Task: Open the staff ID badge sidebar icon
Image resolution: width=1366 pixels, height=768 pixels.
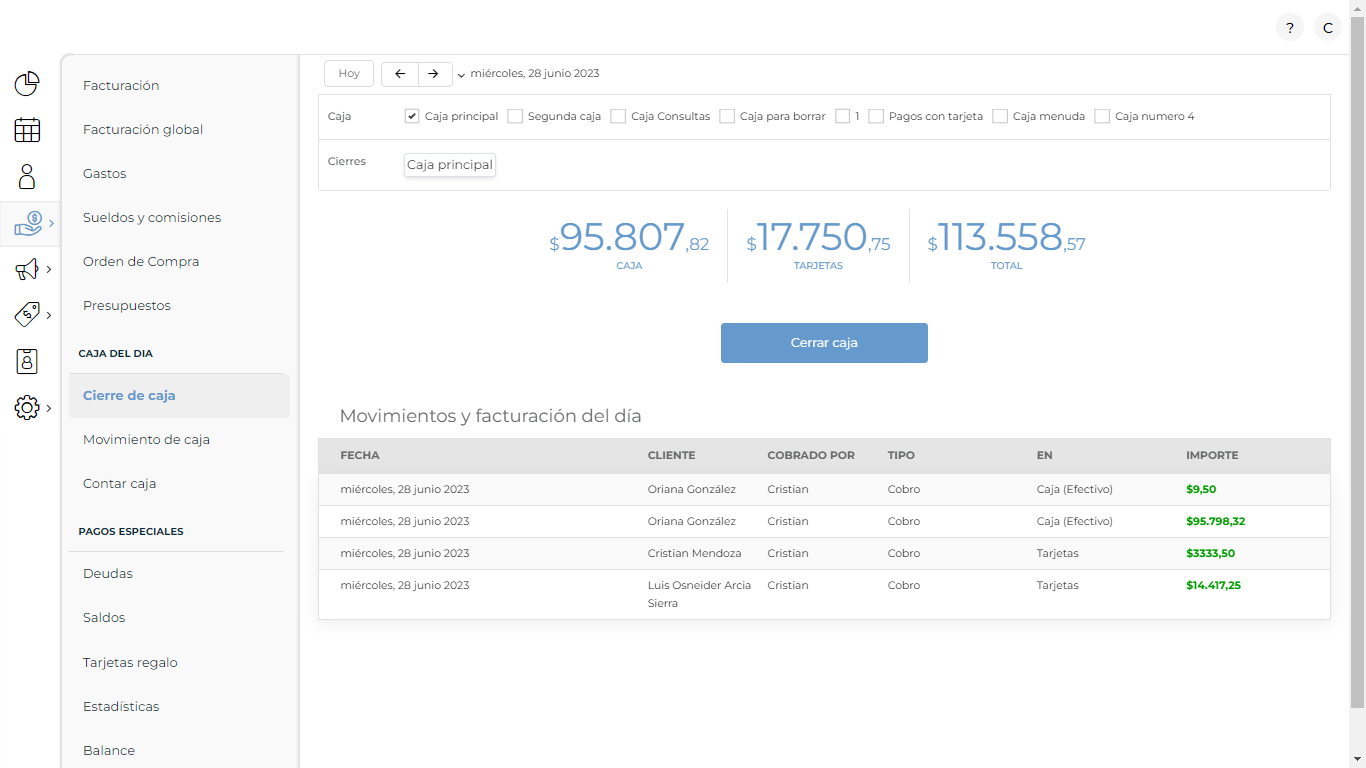Action: 27,361
